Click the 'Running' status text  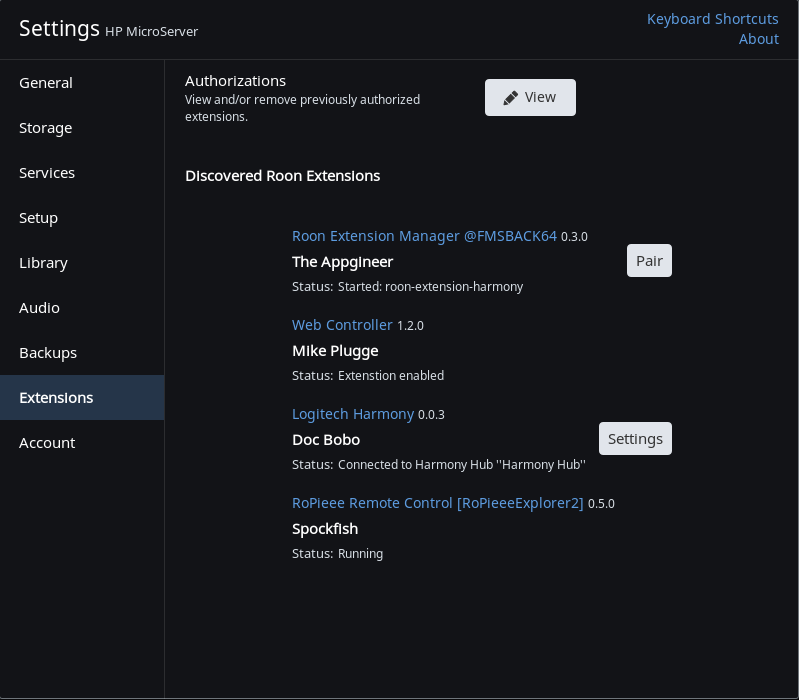[x=360, y=554]
